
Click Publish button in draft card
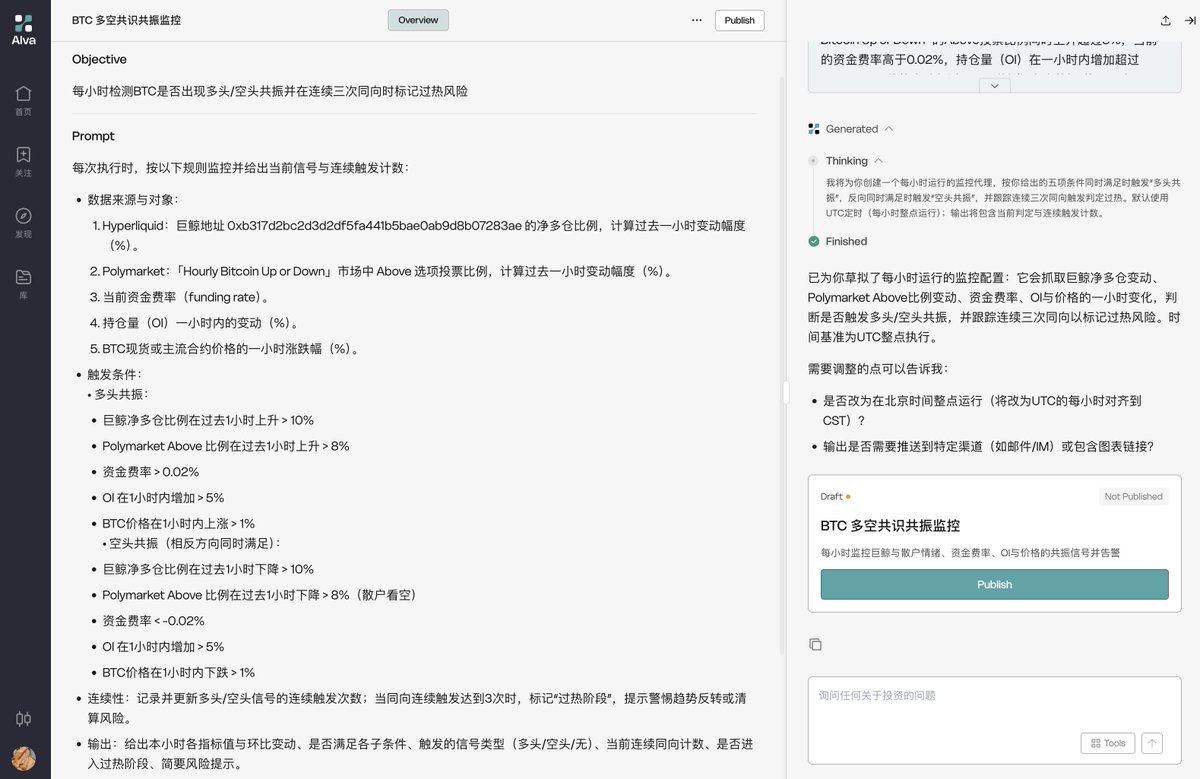pyautogui.click(x=994, y=584)
